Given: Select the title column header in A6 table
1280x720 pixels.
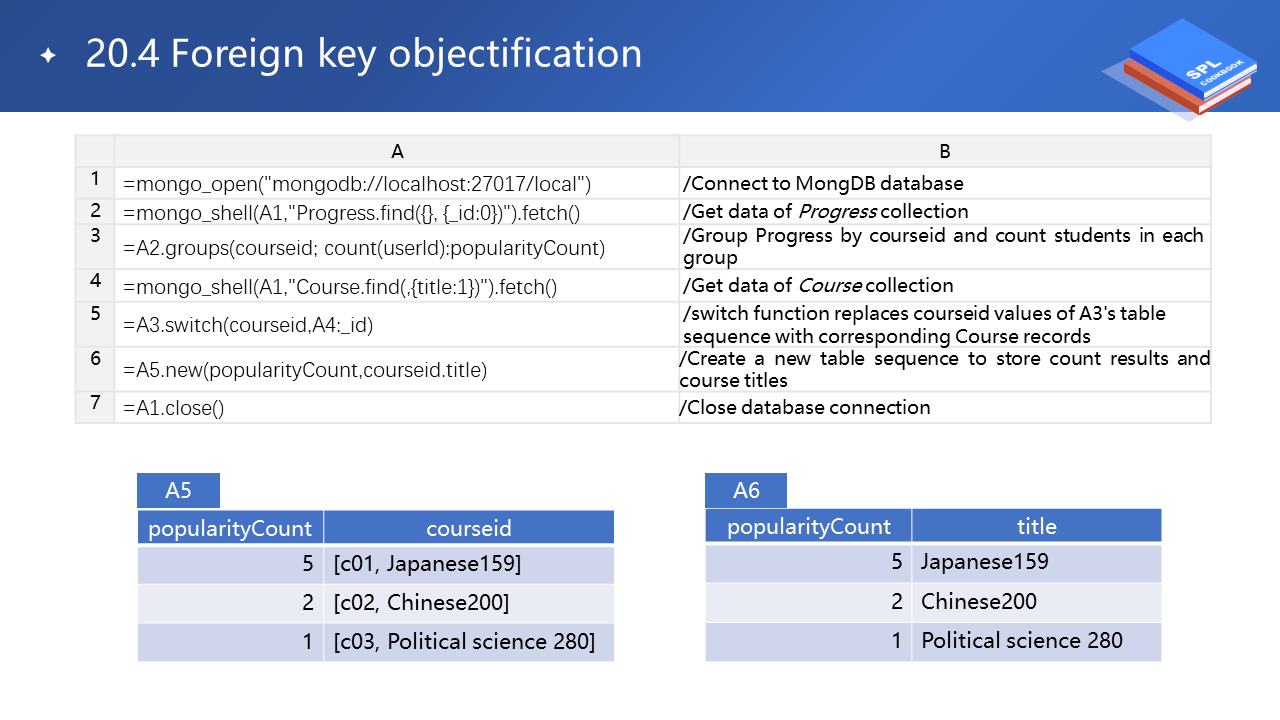Looking at the screenshot, I should point(1036,526).
